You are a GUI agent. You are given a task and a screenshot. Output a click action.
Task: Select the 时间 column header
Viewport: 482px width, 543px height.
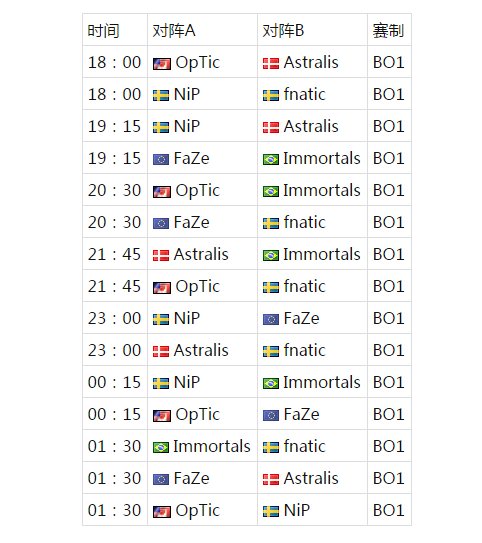(103, 31)
